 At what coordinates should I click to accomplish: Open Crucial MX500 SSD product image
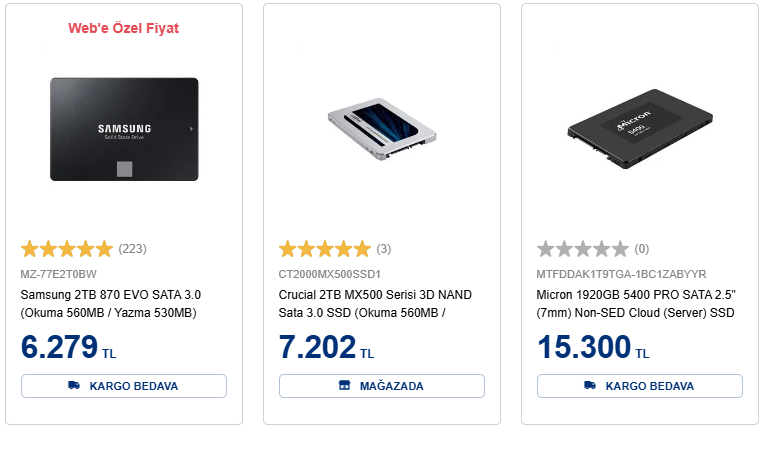pos(382,132)
